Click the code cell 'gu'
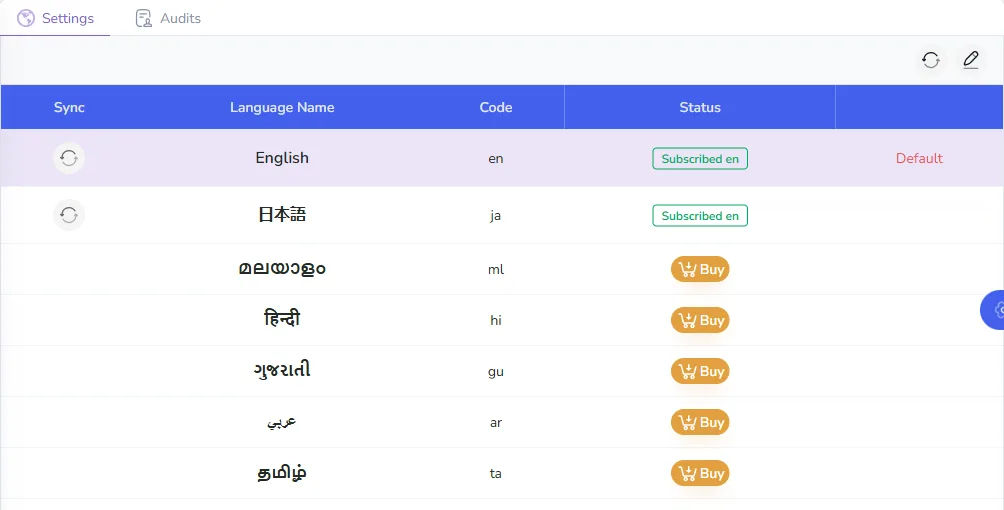 [496, 372]
